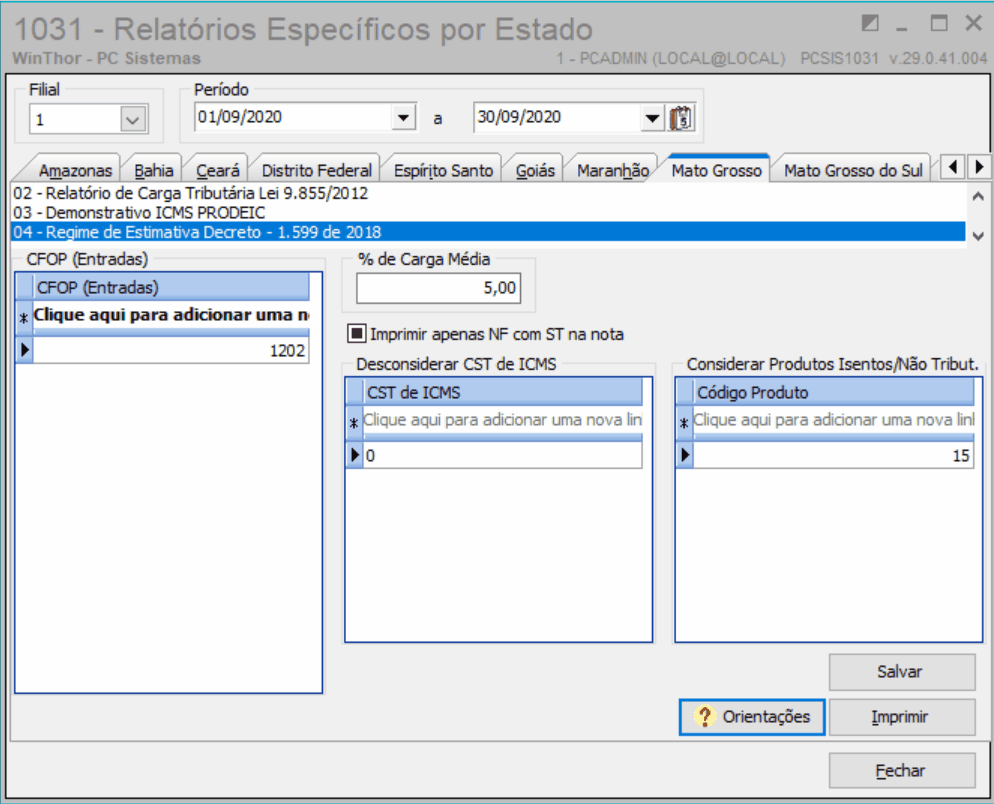Image resolution: width=994 pixels, height=804 pixels.
Task: Switch to the Amazonas tab
Action: coord(75,171)
